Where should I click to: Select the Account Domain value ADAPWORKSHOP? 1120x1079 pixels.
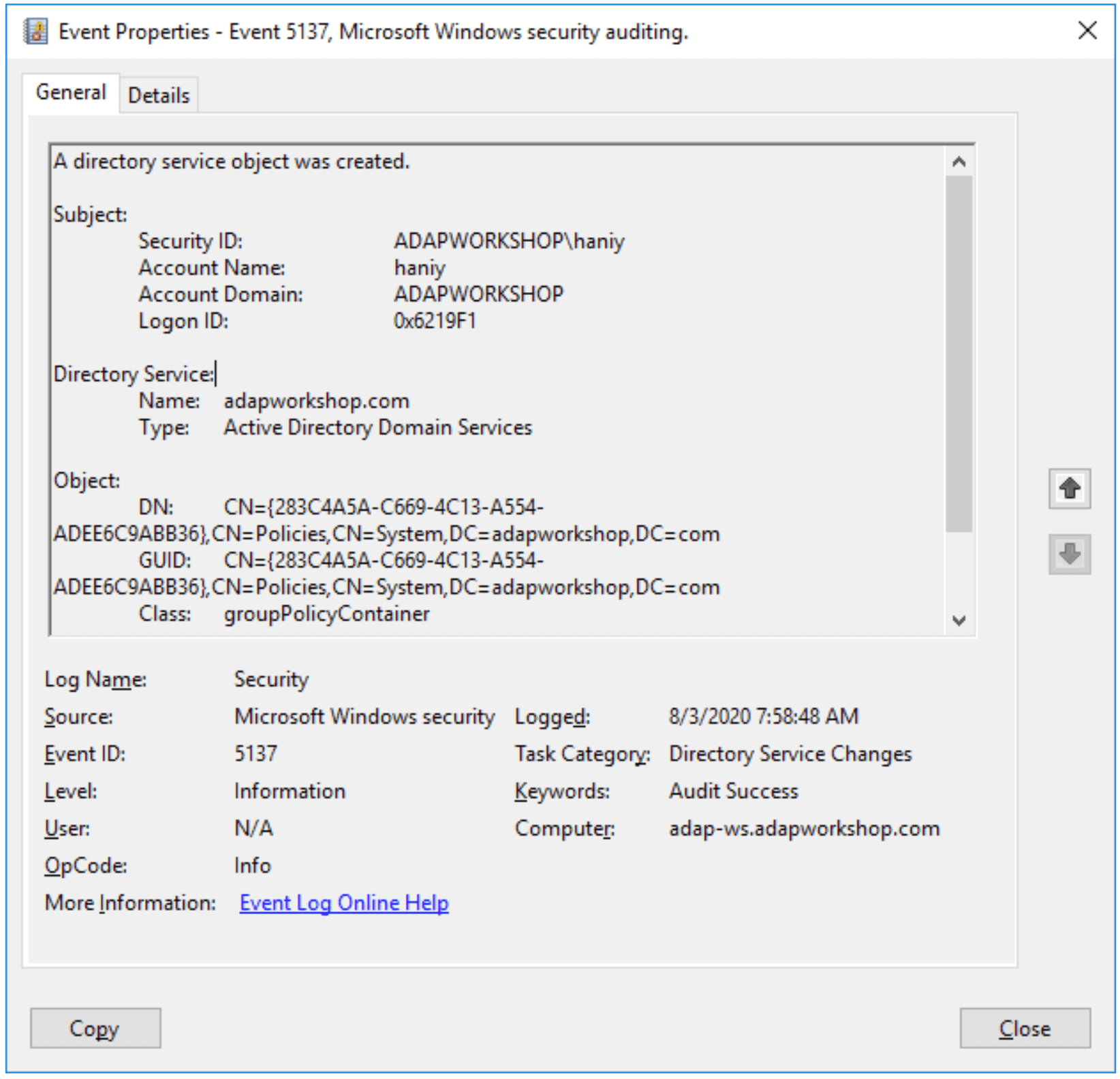tap(478, 294)
